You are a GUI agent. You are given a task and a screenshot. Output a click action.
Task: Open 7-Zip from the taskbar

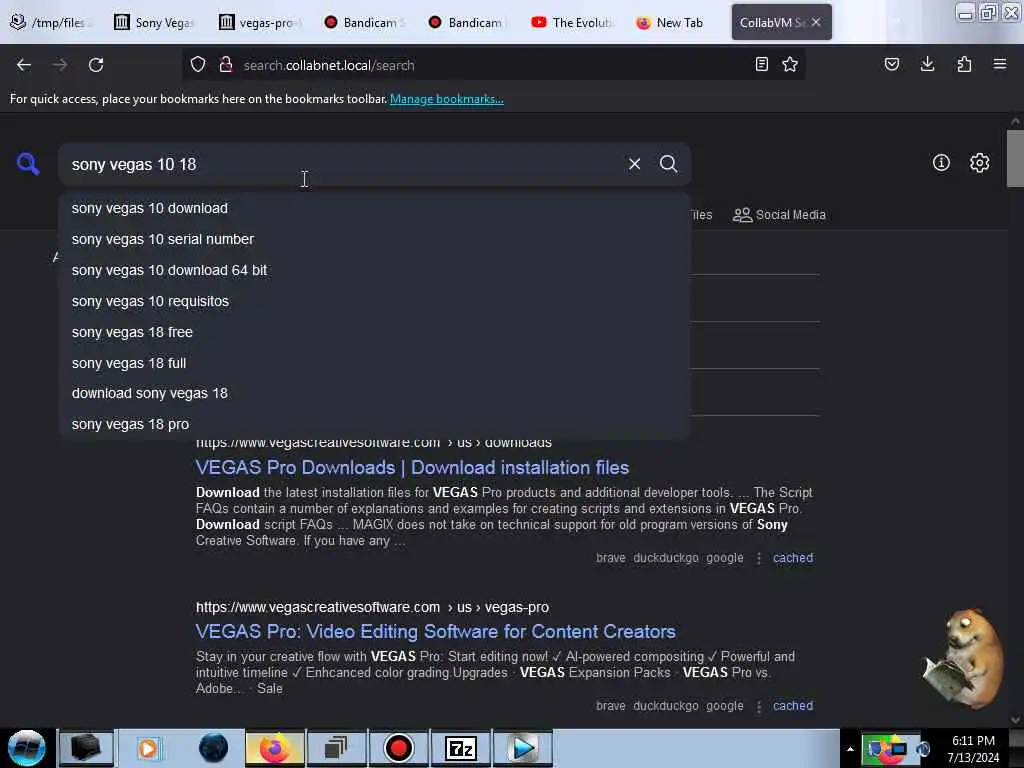tap(460, 748)
